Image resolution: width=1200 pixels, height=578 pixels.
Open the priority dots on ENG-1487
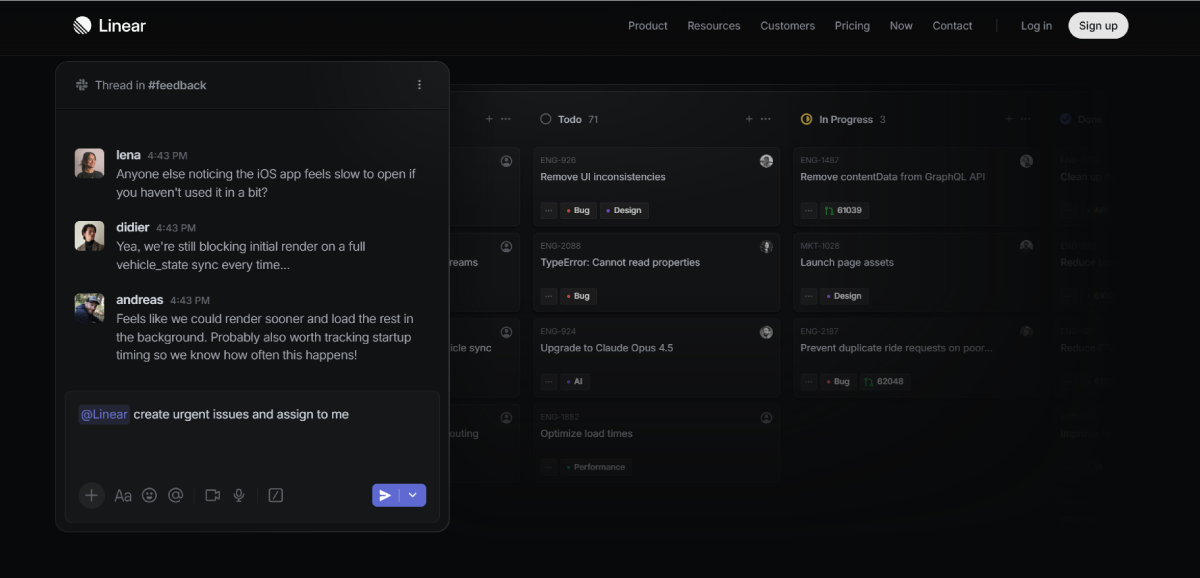click(808, 210)
